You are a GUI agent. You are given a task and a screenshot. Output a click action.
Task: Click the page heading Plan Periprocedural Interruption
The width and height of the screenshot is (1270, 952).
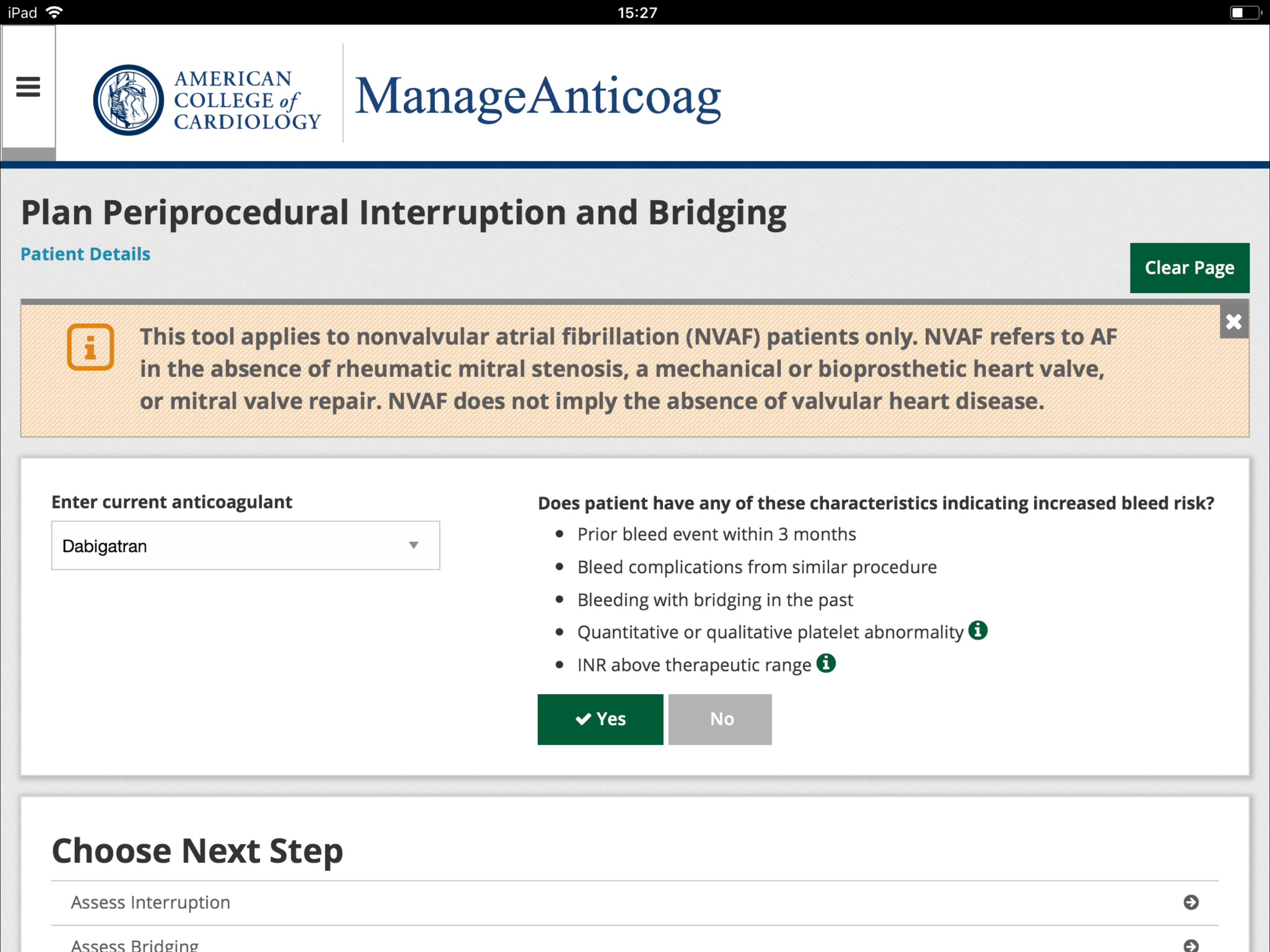tap(403, 212)
